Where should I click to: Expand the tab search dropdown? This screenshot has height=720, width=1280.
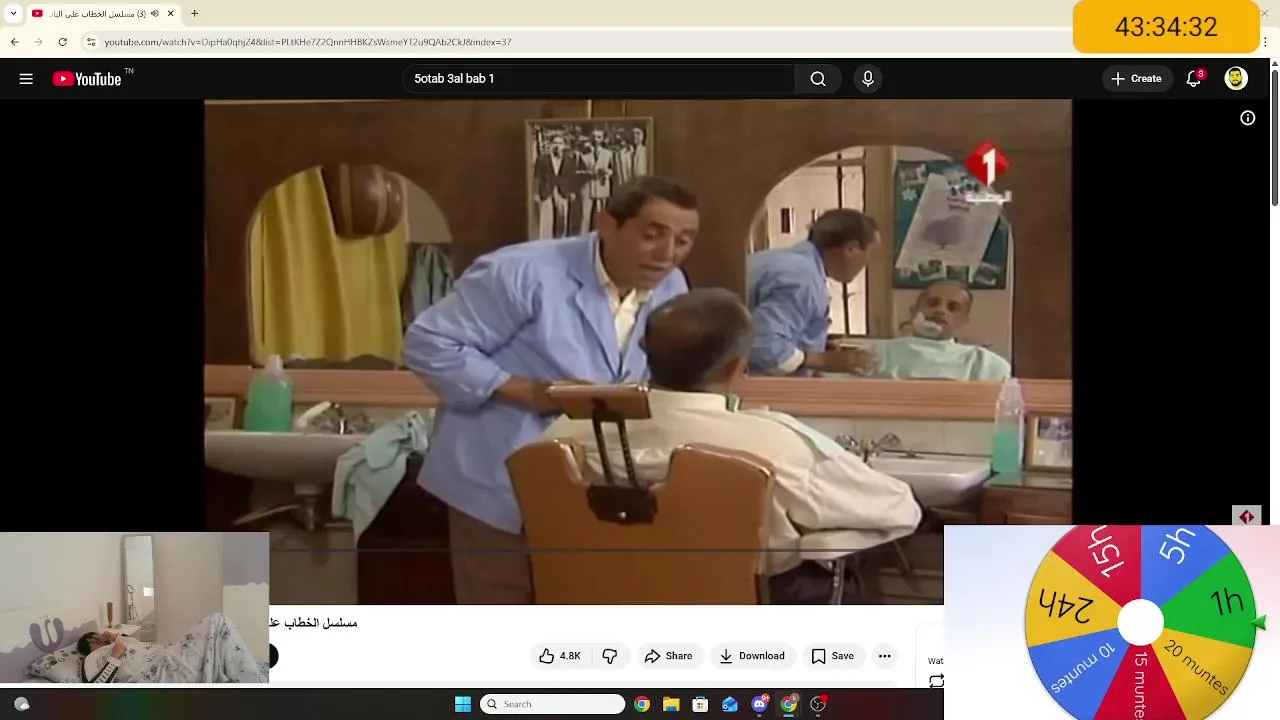13,14
